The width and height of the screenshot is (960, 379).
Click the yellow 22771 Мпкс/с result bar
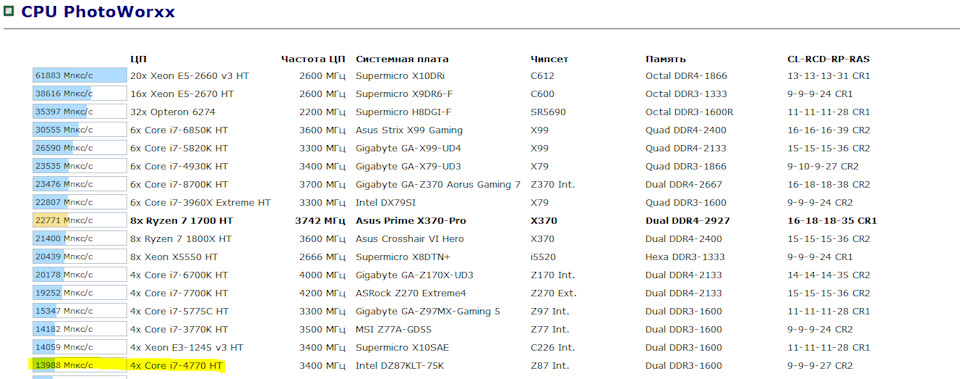(x=80, y=220)
